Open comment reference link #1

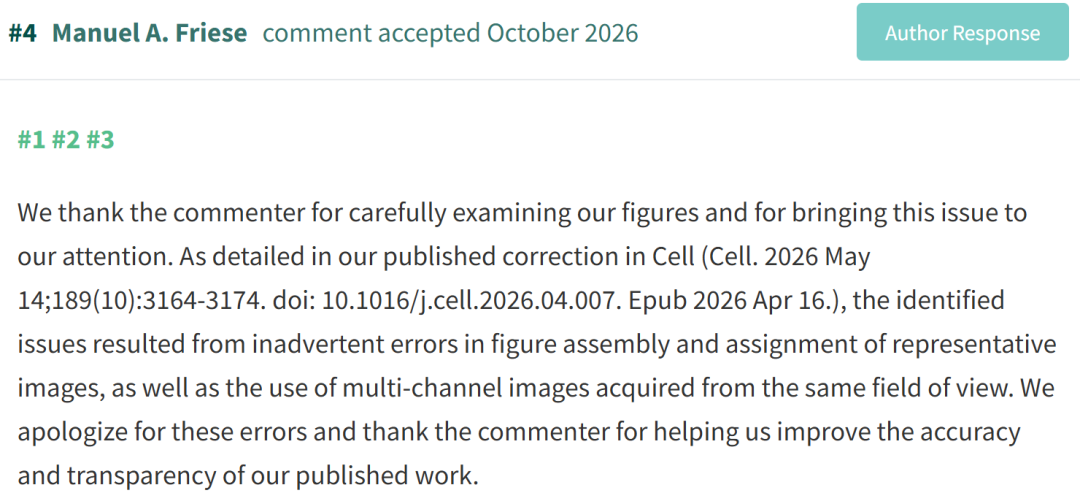[x=31, y=140]
